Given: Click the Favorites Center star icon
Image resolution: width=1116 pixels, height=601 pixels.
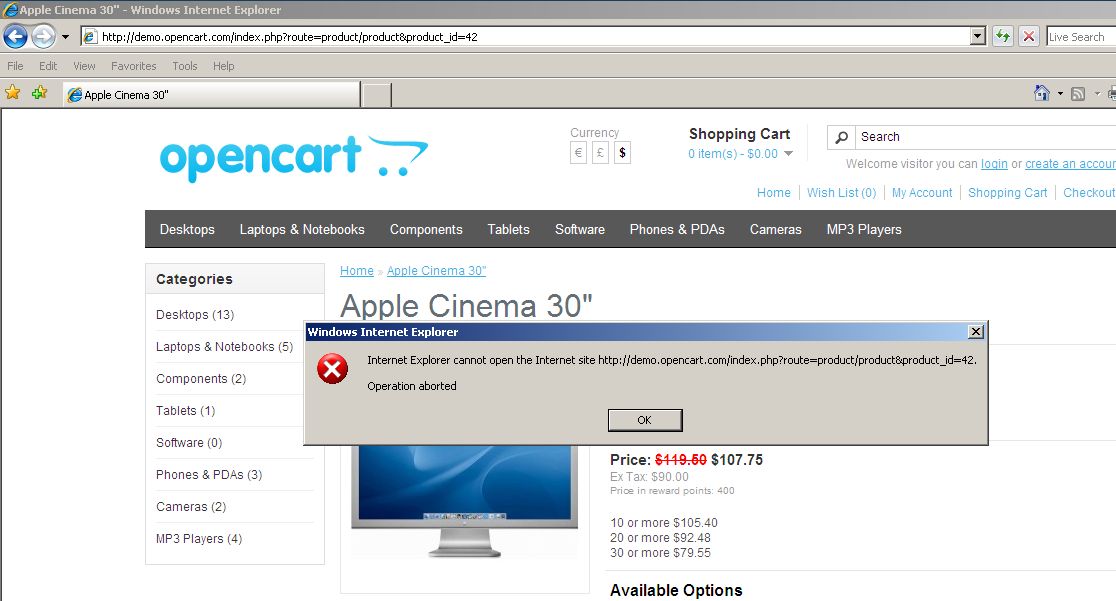Looking at the screenshot, I should click(13, 93).
